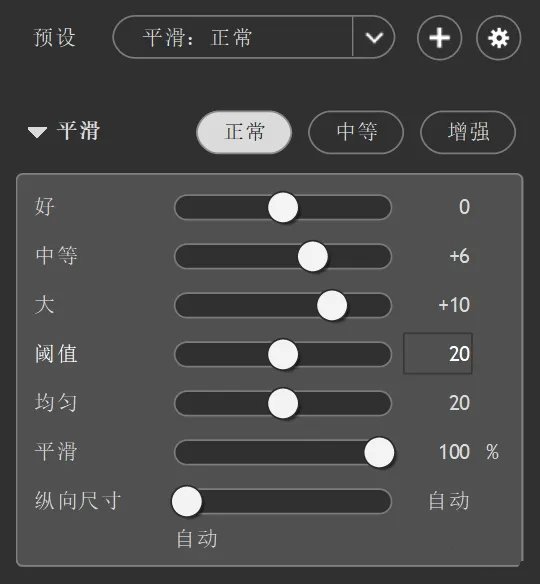The width and height of the screenshot is (540, 584).
Task: Click the plus icon to add preset
Action: (x=439, y=38)
